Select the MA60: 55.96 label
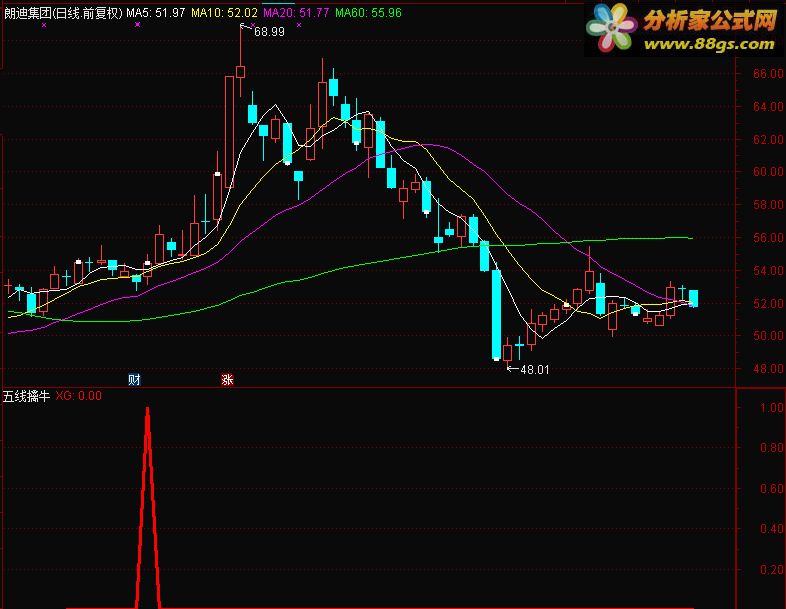This screenshot has height=609, width=786. pyautogui.click(x=368, y=13)
